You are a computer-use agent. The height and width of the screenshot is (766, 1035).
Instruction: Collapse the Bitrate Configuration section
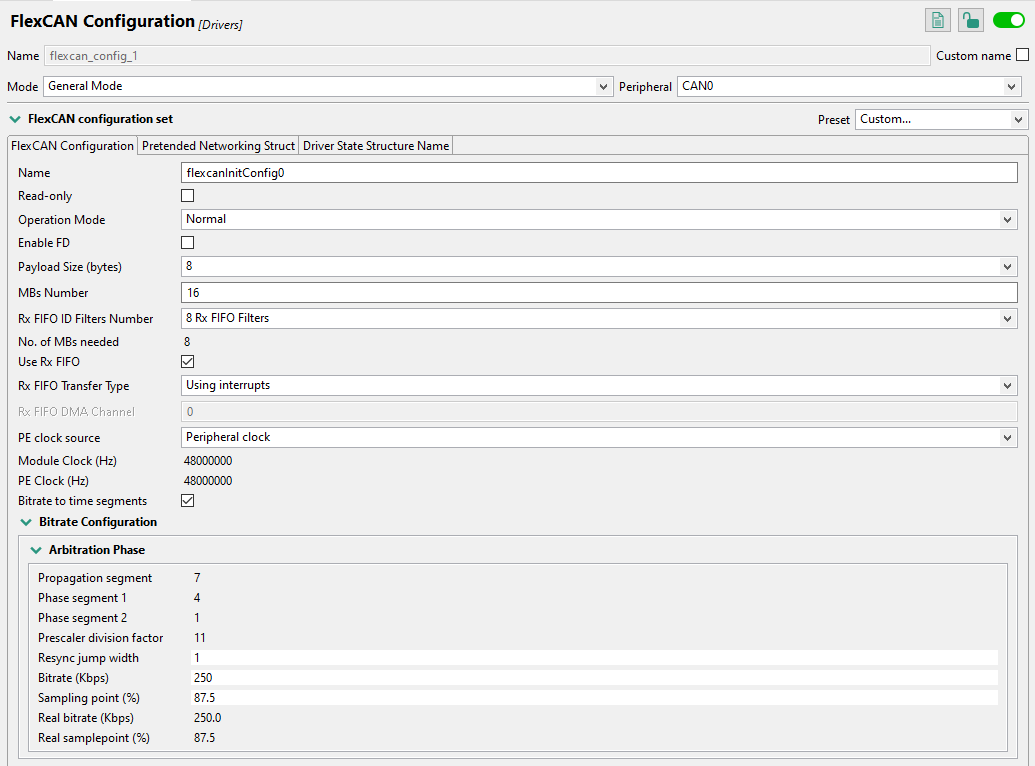(x=26, y=522)
